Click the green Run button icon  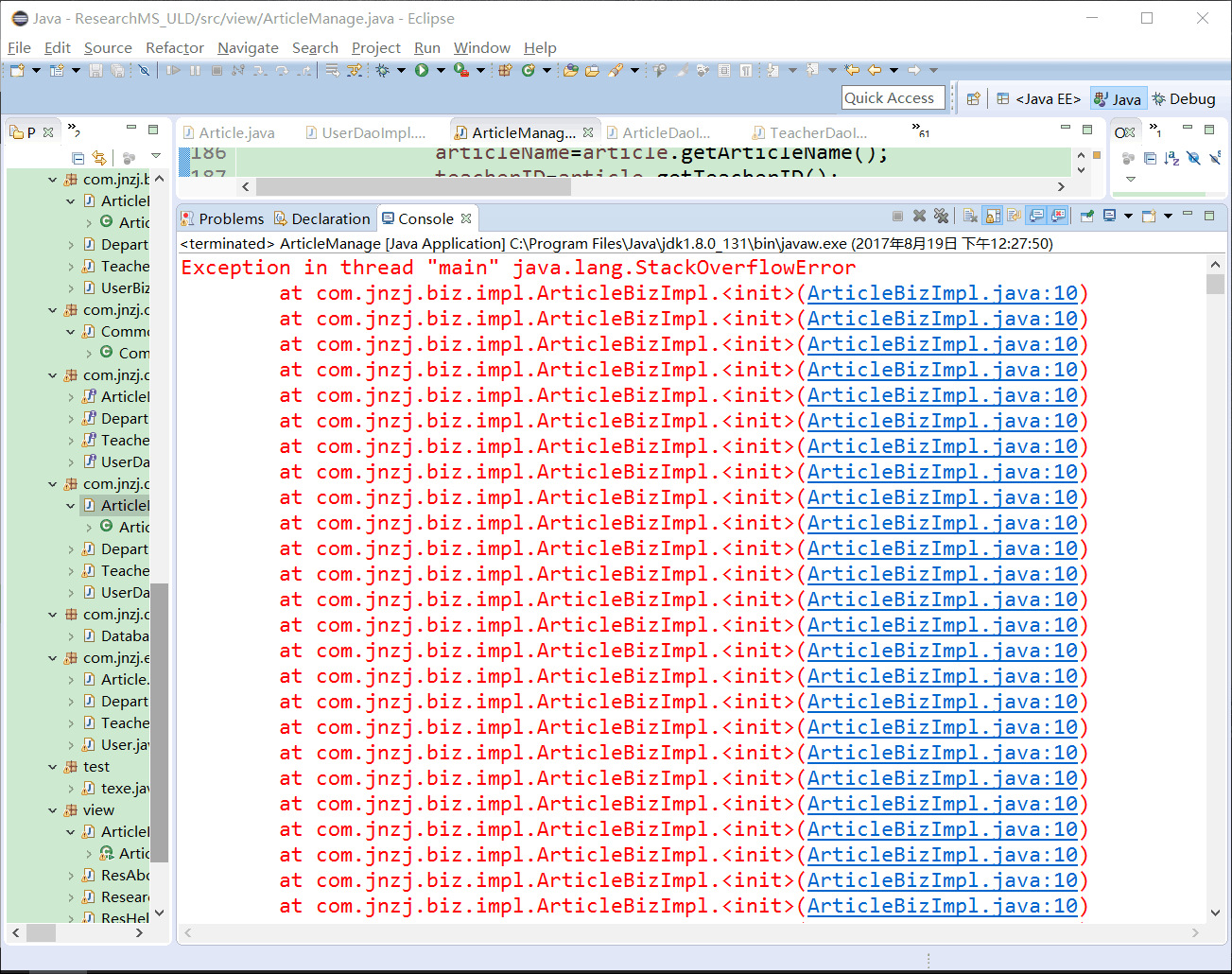coord(422,70)
